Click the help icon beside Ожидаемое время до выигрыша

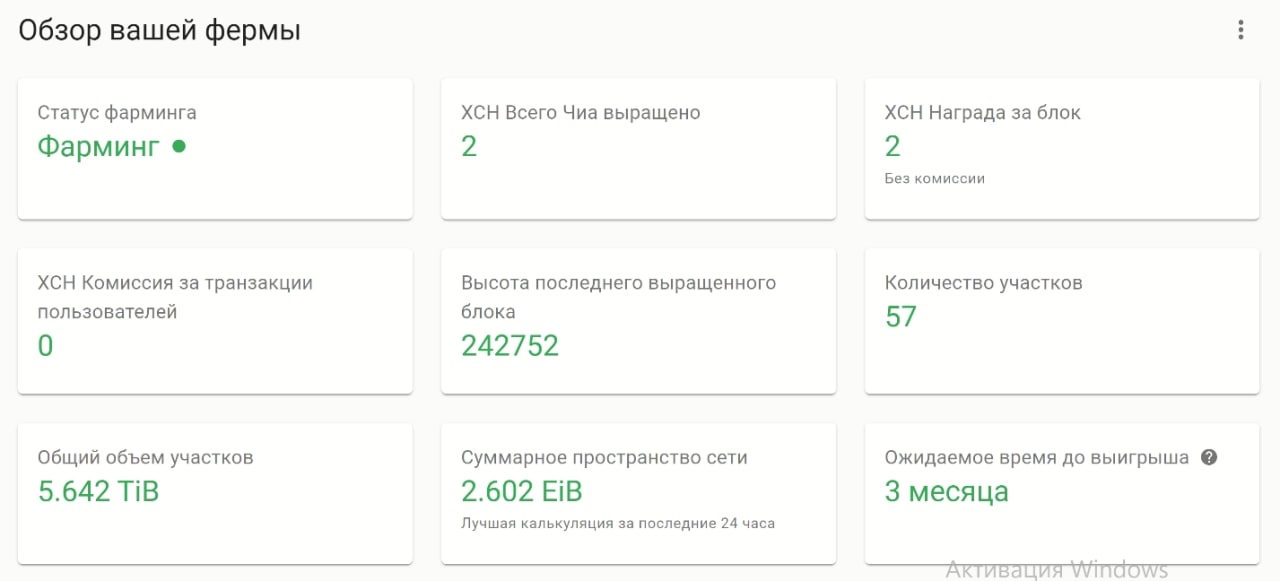point(1209,457)
